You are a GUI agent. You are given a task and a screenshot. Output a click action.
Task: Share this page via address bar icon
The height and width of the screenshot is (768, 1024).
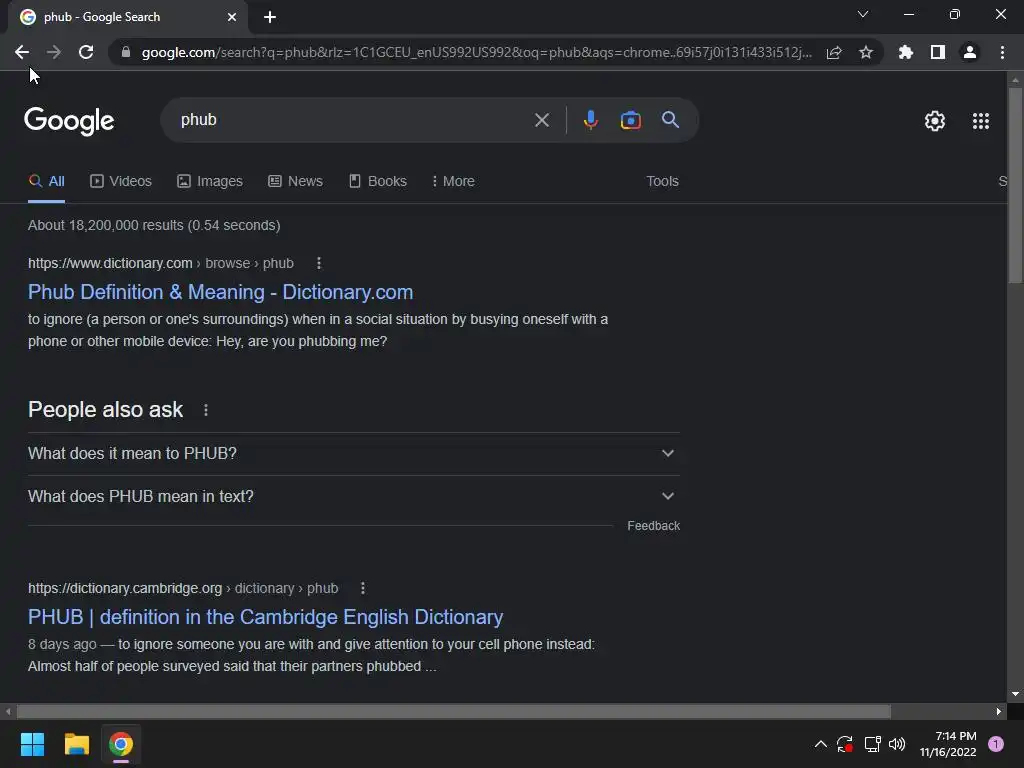pyautogui.click(x=834, y=52)
